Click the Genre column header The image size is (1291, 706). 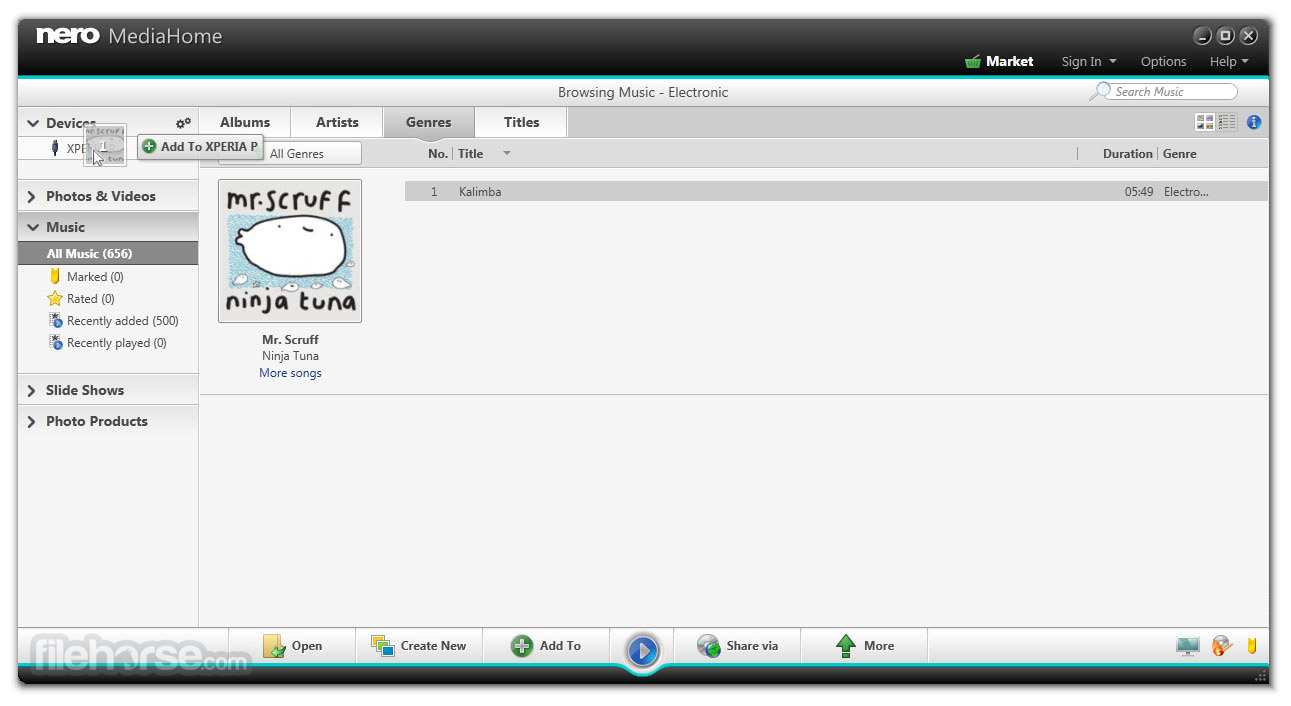pos(1179,153)
